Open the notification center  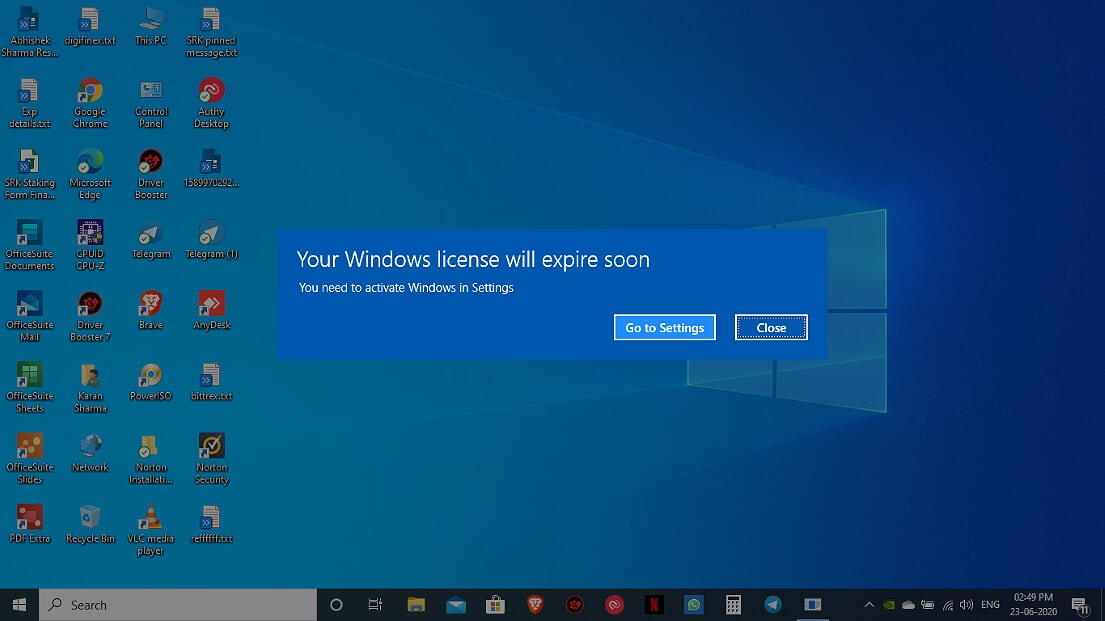pos(1081,604)
